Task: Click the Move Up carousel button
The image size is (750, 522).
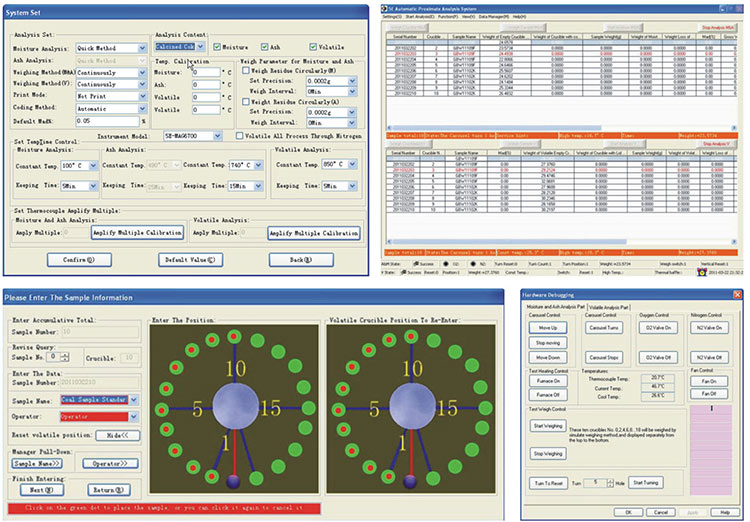Action: pos(548,328)
